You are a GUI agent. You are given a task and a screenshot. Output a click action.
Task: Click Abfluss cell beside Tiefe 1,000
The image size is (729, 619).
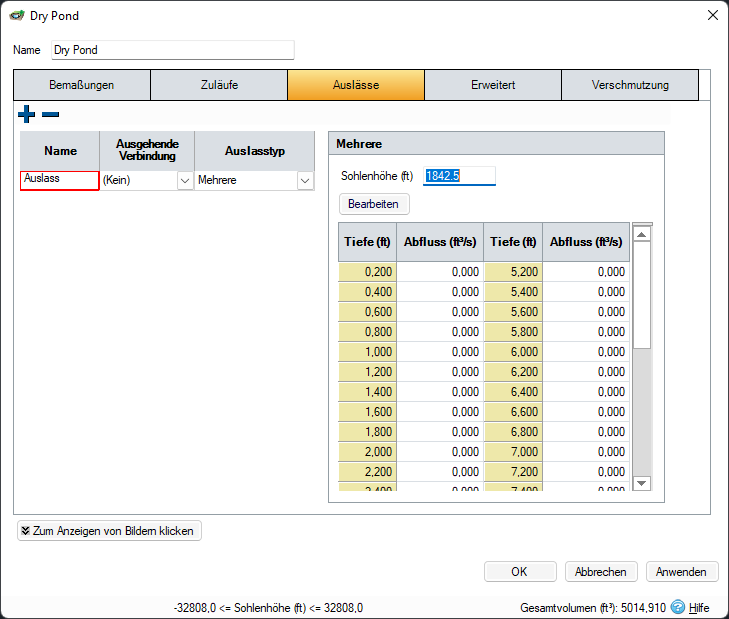[x=440, y=352]
